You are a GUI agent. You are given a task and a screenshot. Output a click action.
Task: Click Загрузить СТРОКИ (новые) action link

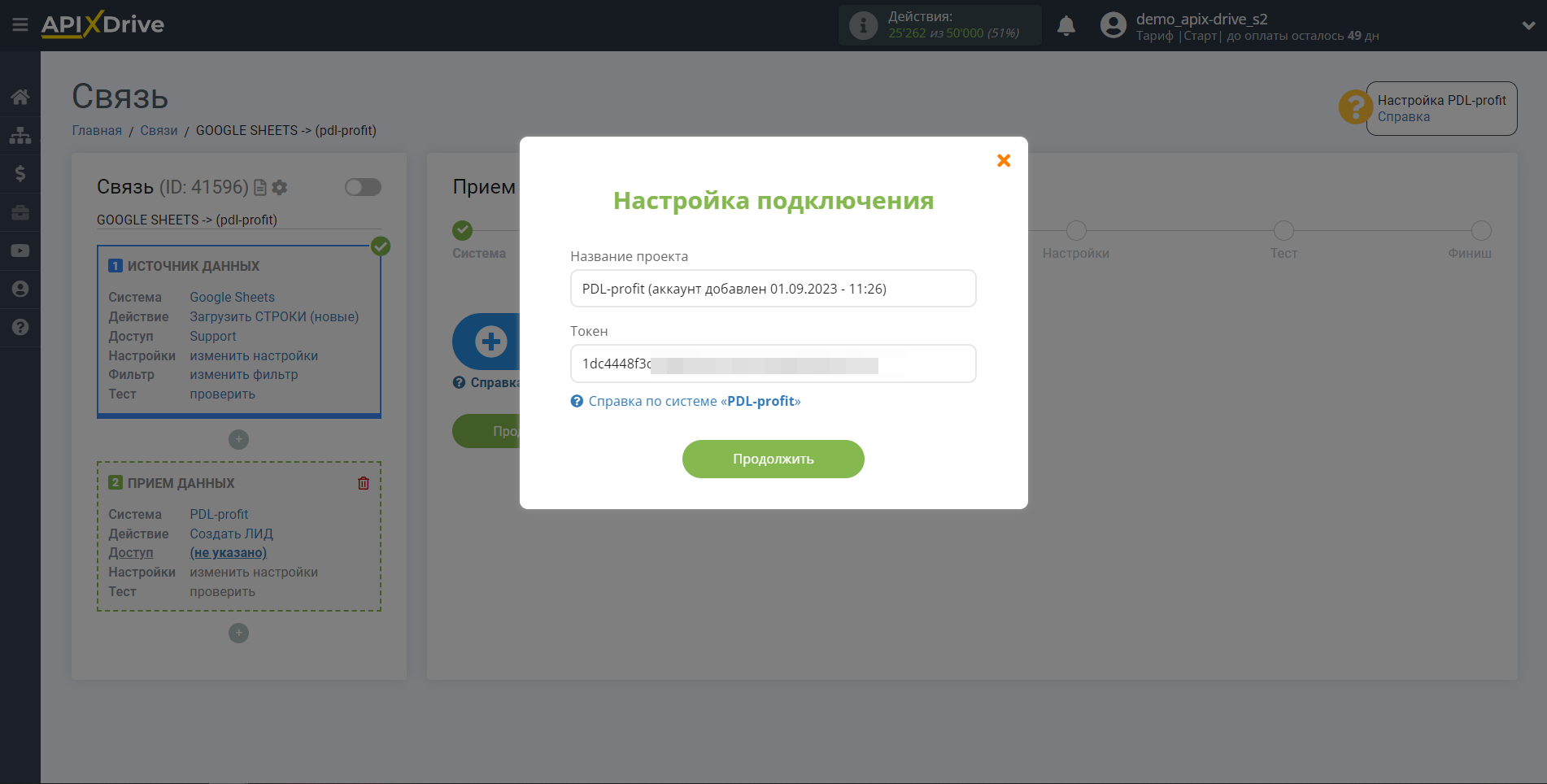coord(274,316)
